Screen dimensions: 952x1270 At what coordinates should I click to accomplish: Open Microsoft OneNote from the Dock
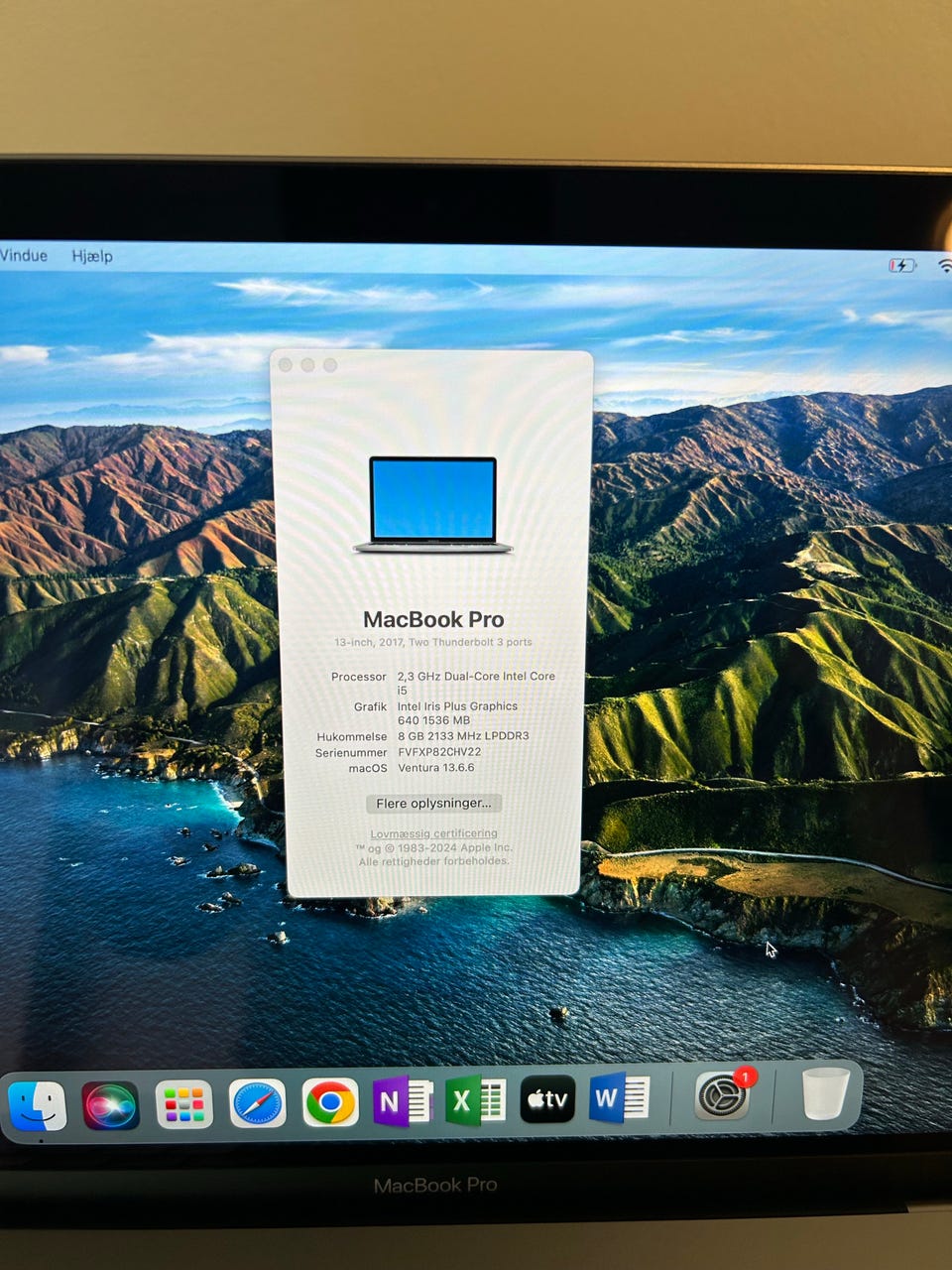coord(403,1101)
